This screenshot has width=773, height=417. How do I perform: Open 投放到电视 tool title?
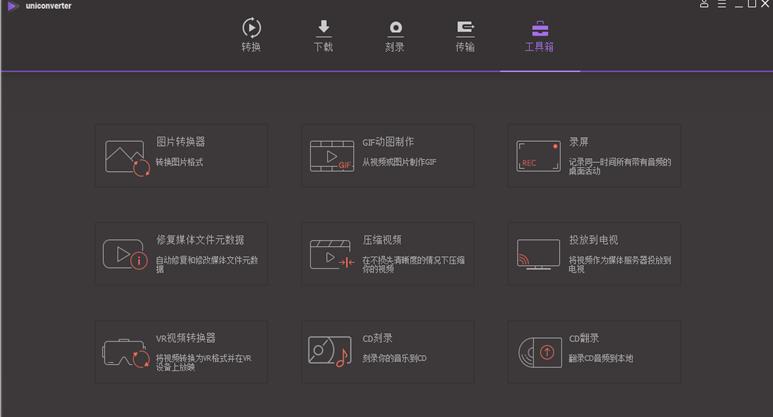click(594, 240)
